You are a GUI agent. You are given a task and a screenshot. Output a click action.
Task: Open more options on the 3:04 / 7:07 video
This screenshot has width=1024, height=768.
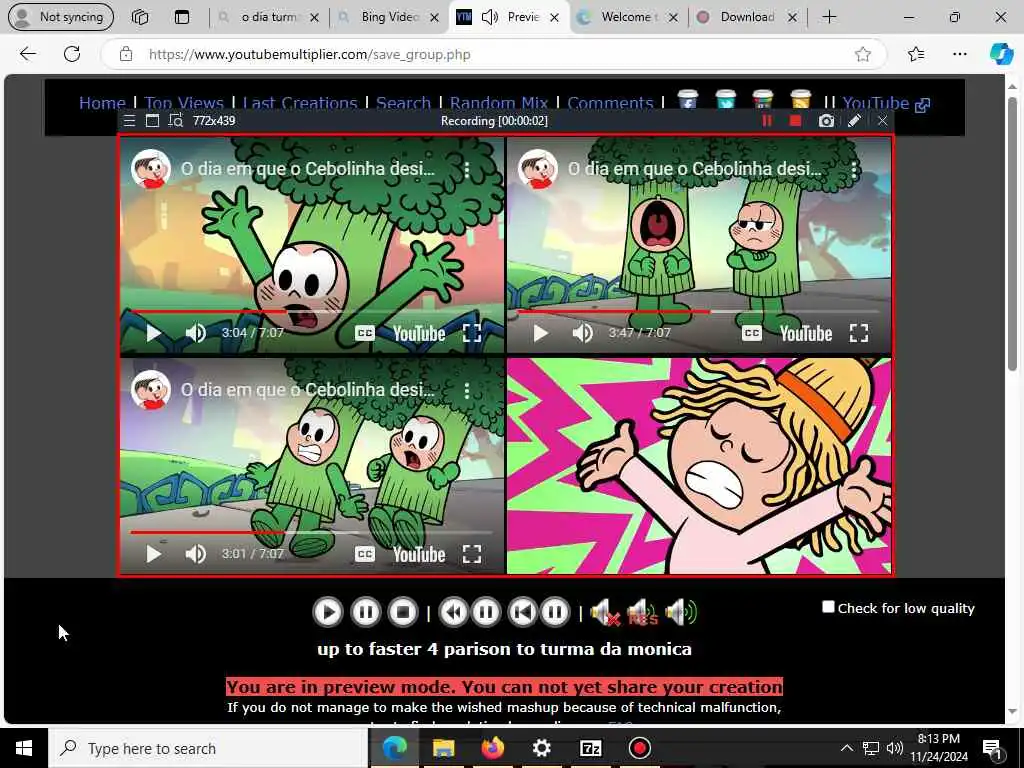point(466,170)
